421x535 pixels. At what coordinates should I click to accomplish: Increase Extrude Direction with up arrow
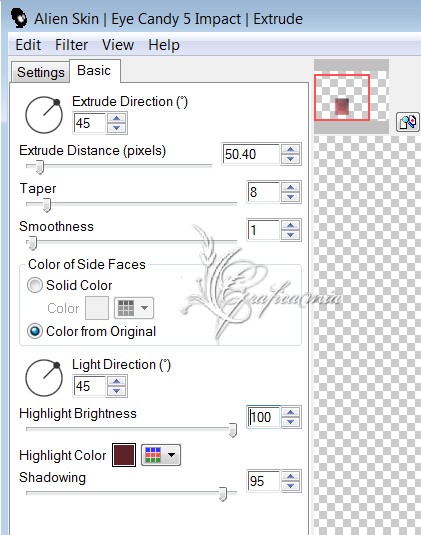[117, 118]
